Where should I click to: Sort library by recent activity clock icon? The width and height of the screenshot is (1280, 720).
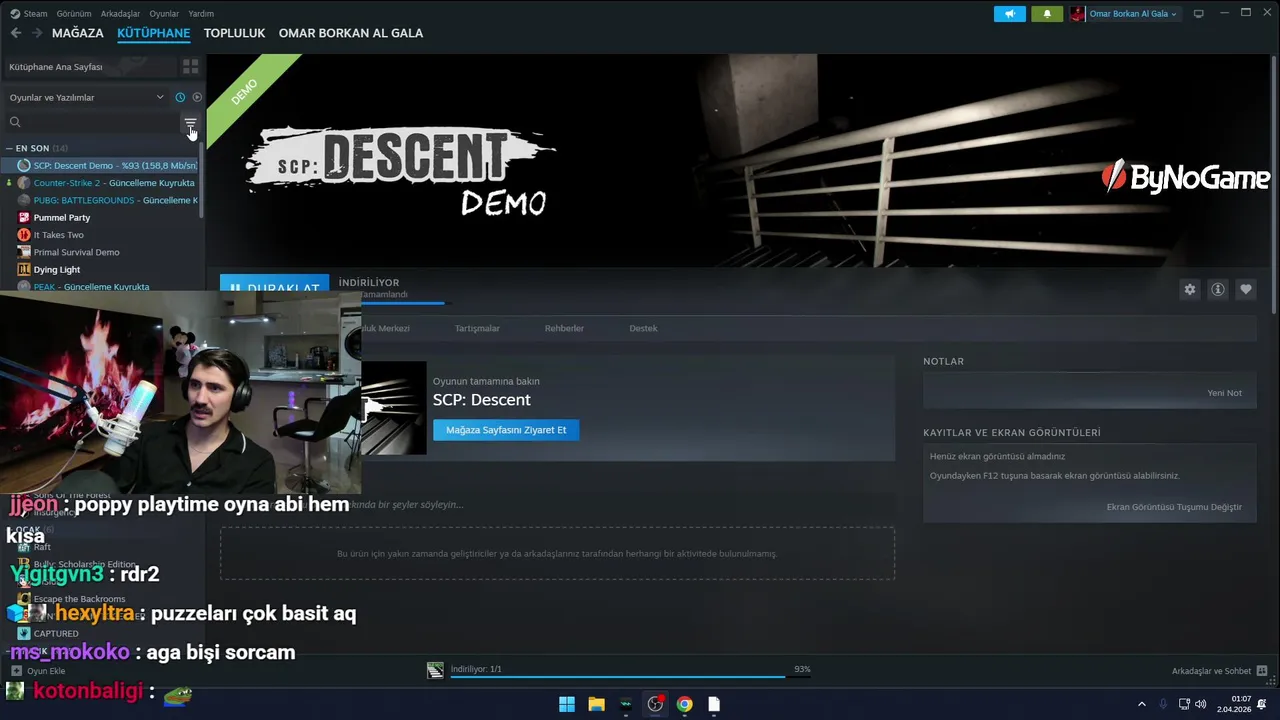tap(180, 97)
